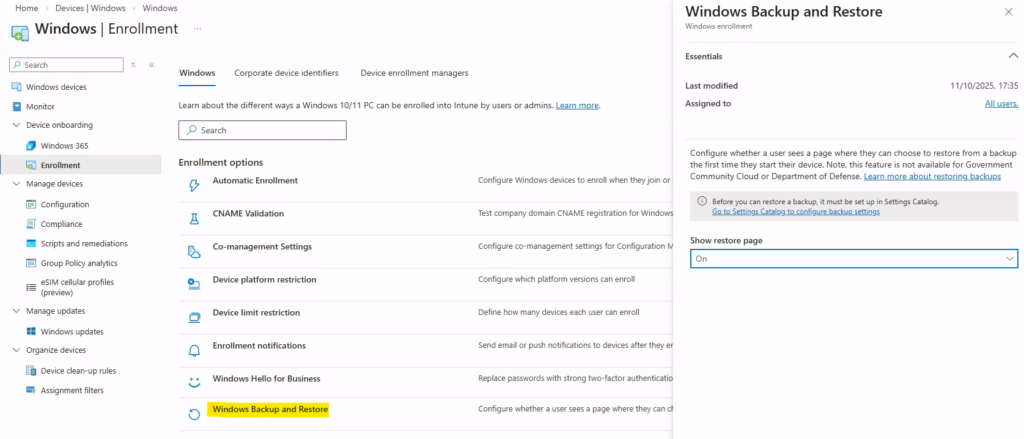Open the Show restore page dropdown
This screenshot has width=1024, height=439.
(x=854, y=258)
